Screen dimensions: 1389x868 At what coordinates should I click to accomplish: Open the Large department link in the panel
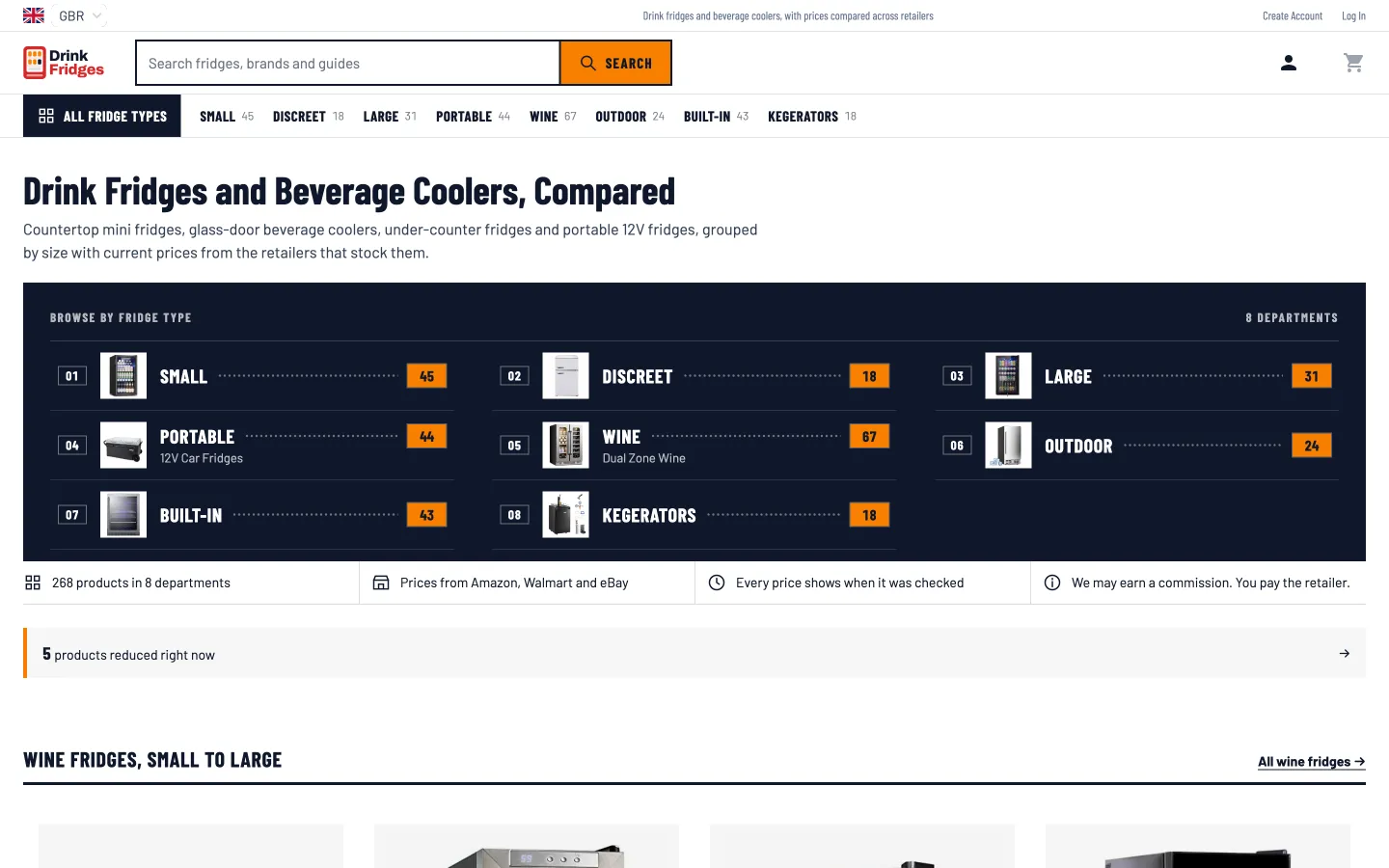click(x=1137, y=376)
